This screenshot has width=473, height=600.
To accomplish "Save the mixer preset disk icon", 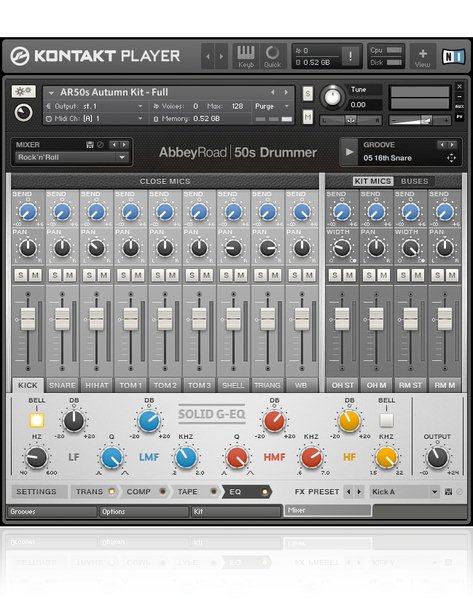I will pyautogui.click(x=90, y=145).
